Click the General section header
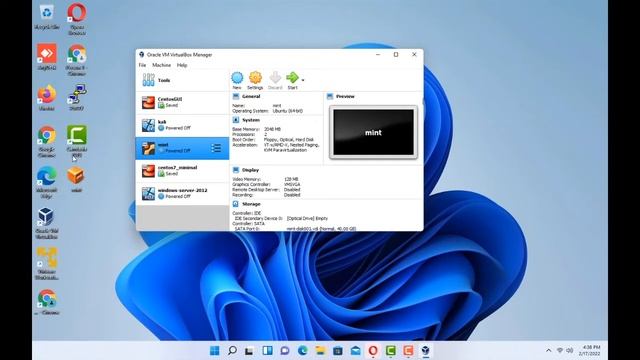 click(x=251, y=97)
